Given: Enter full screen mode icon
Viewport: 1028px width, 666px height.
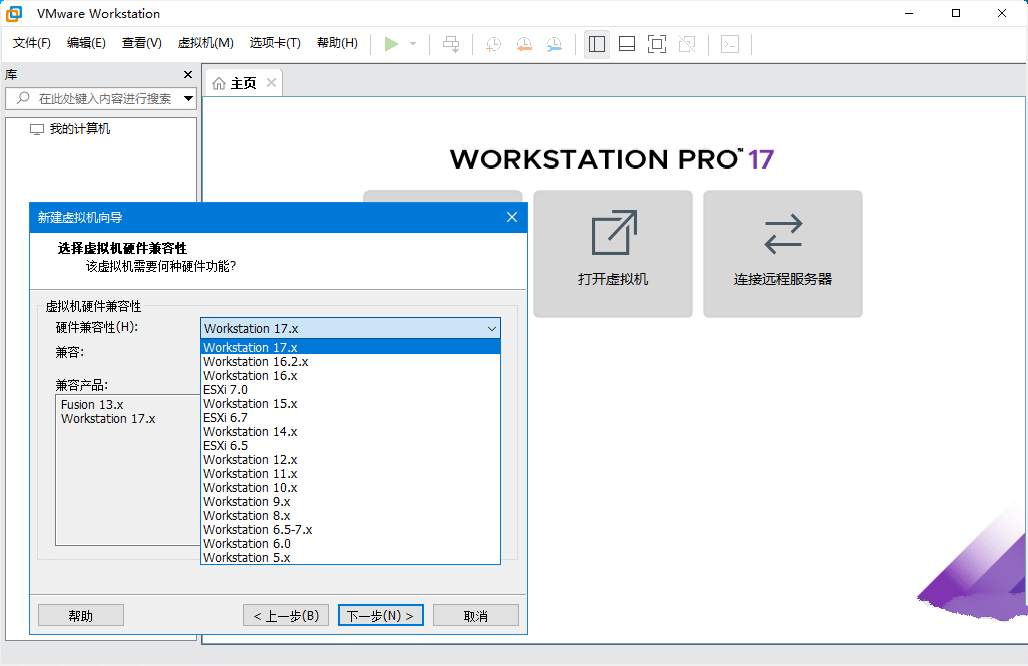Looking at the screenshot, I should tap(656, 43).
